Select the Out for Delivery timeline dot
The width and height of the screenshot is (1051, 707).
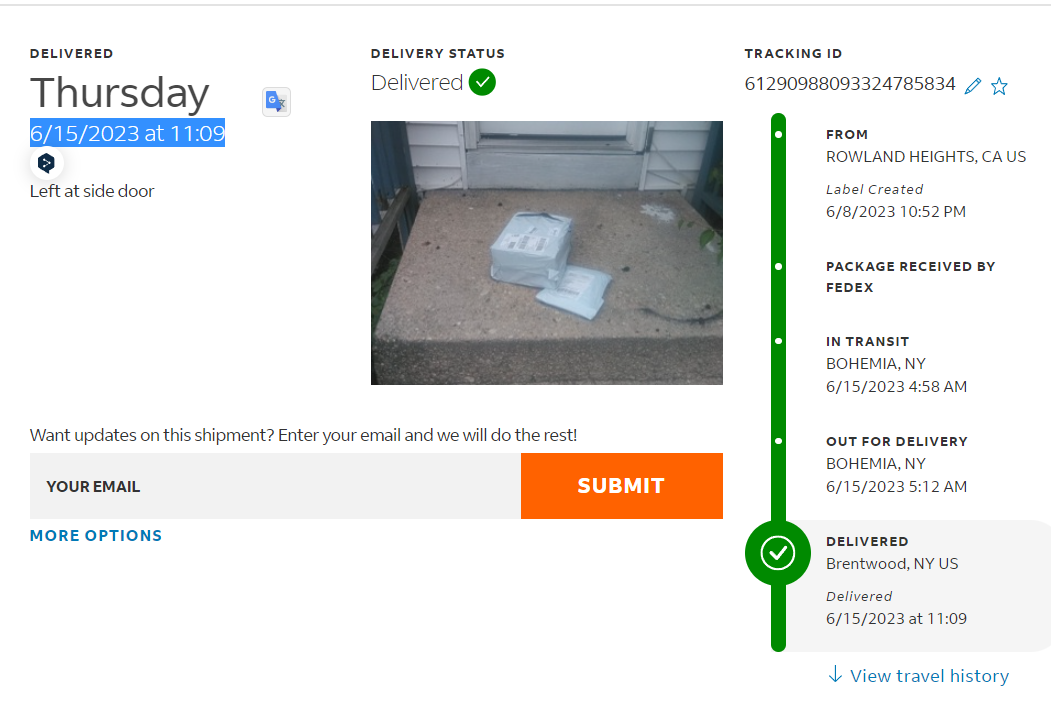(x=778, y=441)
